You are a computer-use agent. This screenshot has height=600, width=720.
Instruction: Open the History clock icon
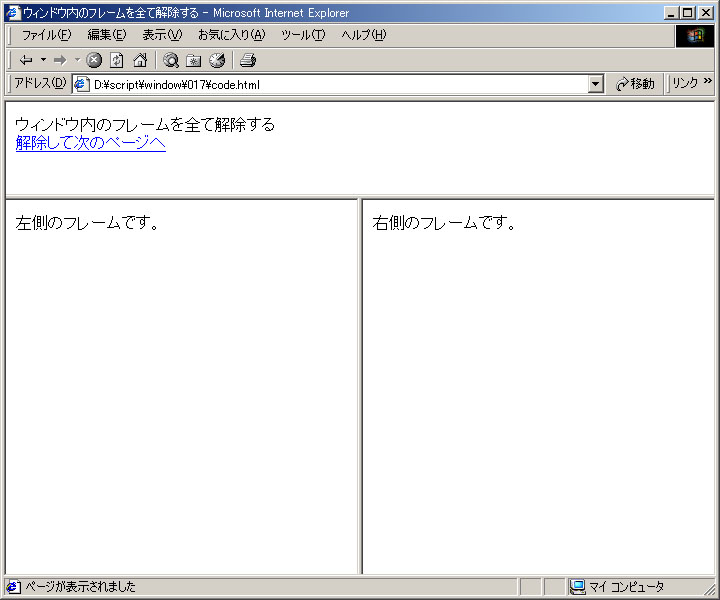click(217, 60)
